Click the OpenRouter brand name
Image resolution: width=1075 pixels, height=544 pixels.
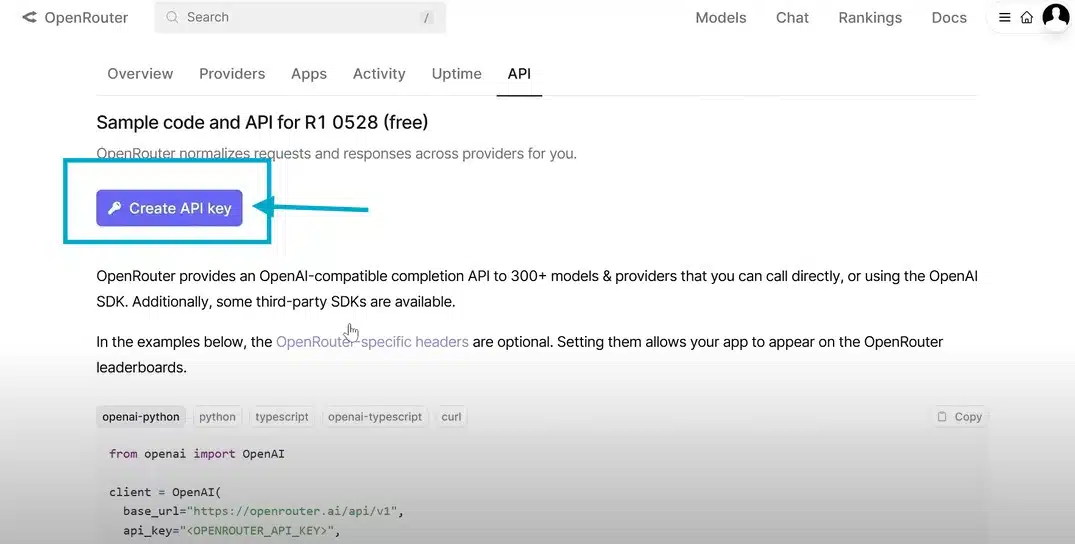(x=86, y=18)
